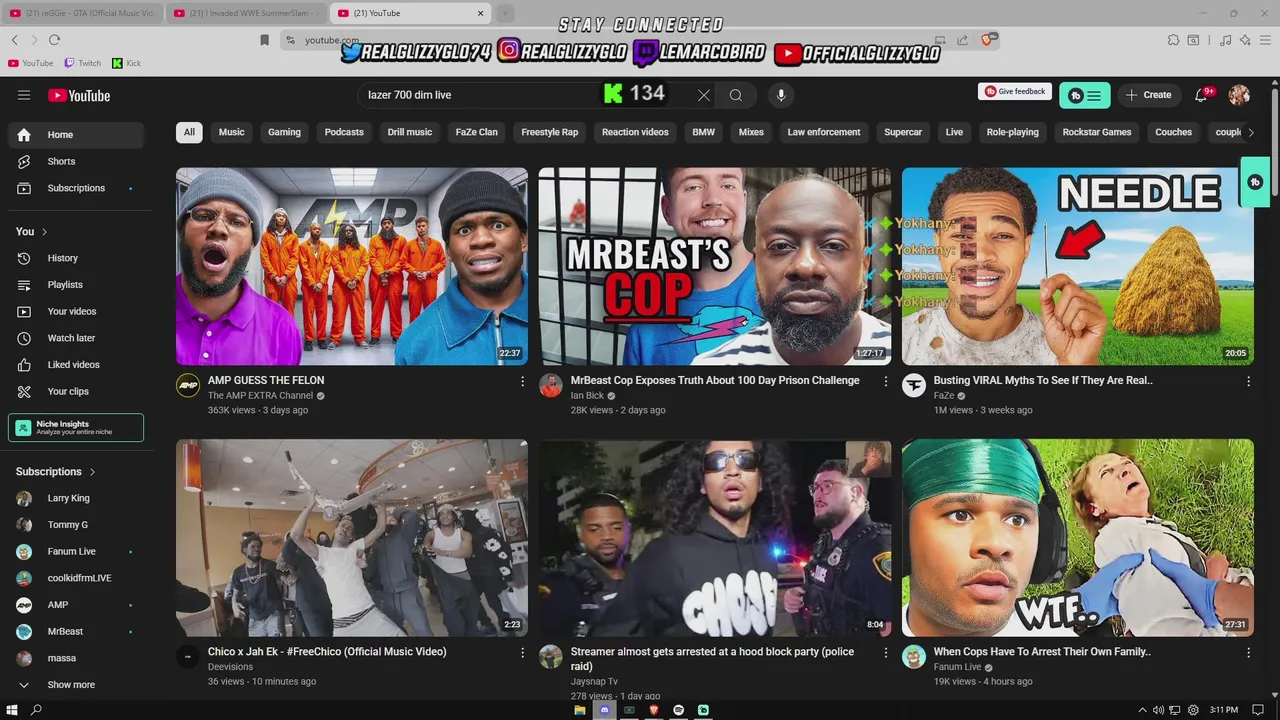Open Brave Shields lion icon
This screenshot has width=1280, height=720.
pos(988,40)
